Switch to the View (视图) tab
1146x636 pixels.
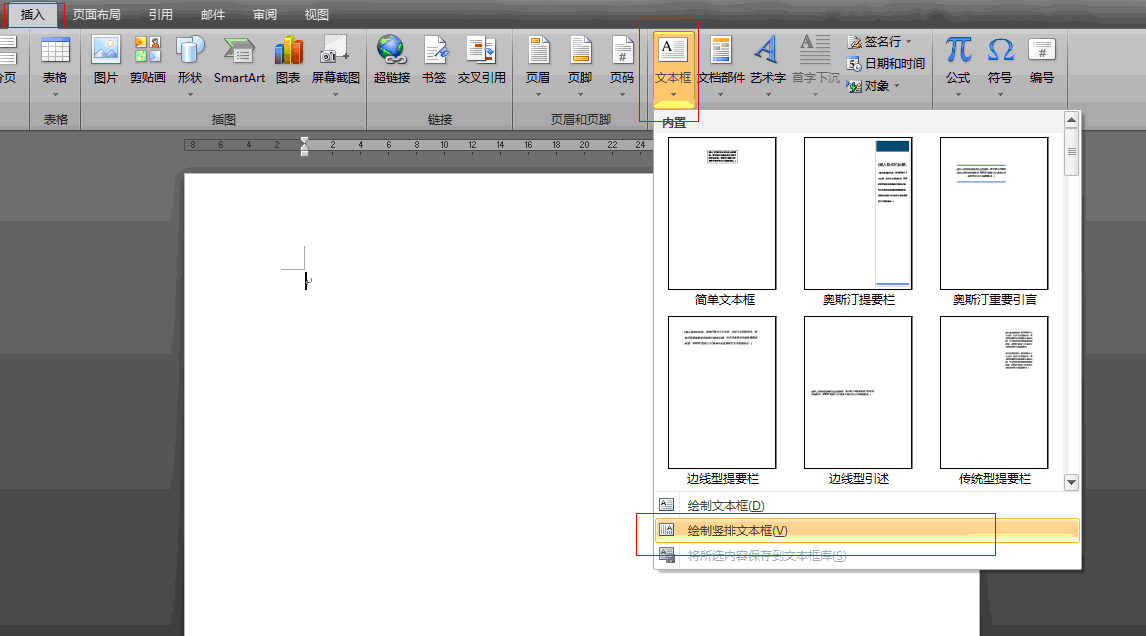pyautogui.click(x=316, y=15)
